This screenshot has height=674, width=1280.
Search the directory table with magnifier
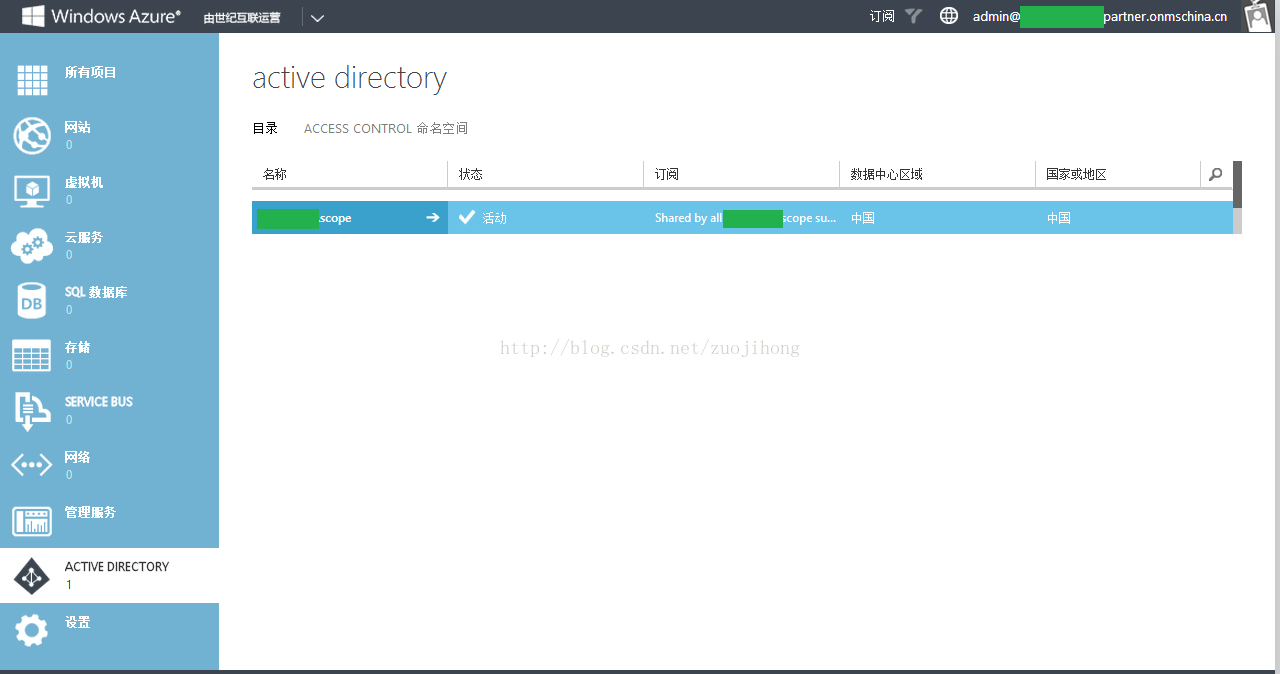point(1216,174)
